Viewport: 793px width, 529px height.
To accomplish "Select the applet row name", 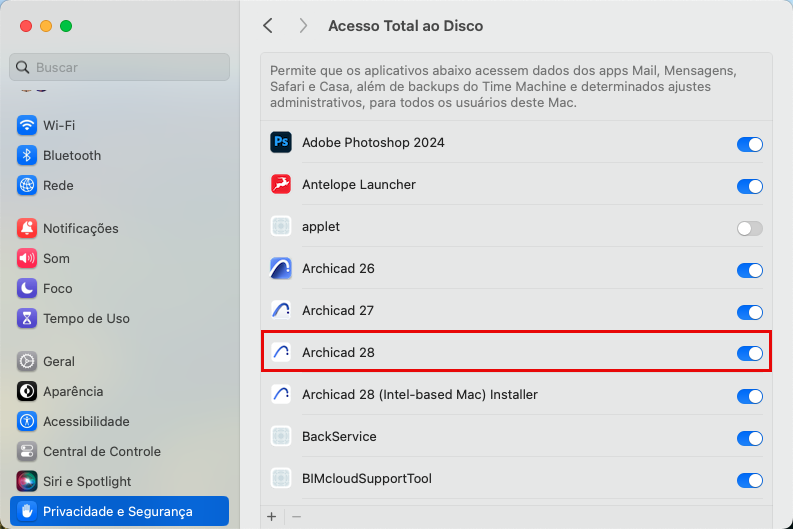I will tap(321, 227).
